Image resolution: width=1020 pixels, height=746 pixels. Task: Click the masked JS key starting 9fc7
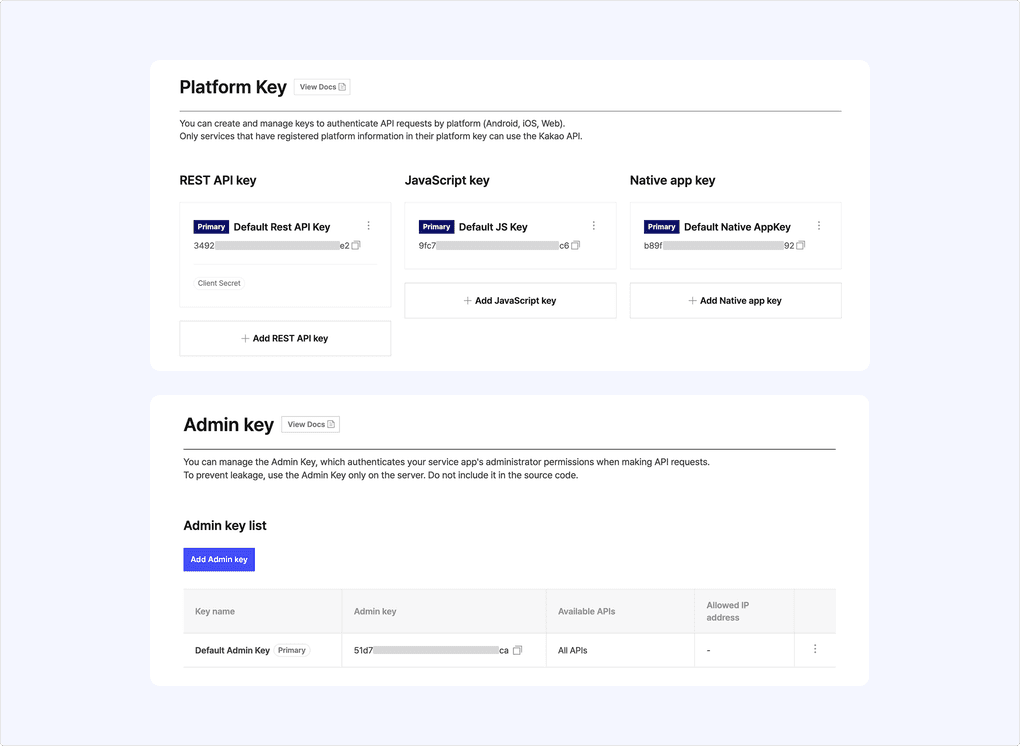494,246
